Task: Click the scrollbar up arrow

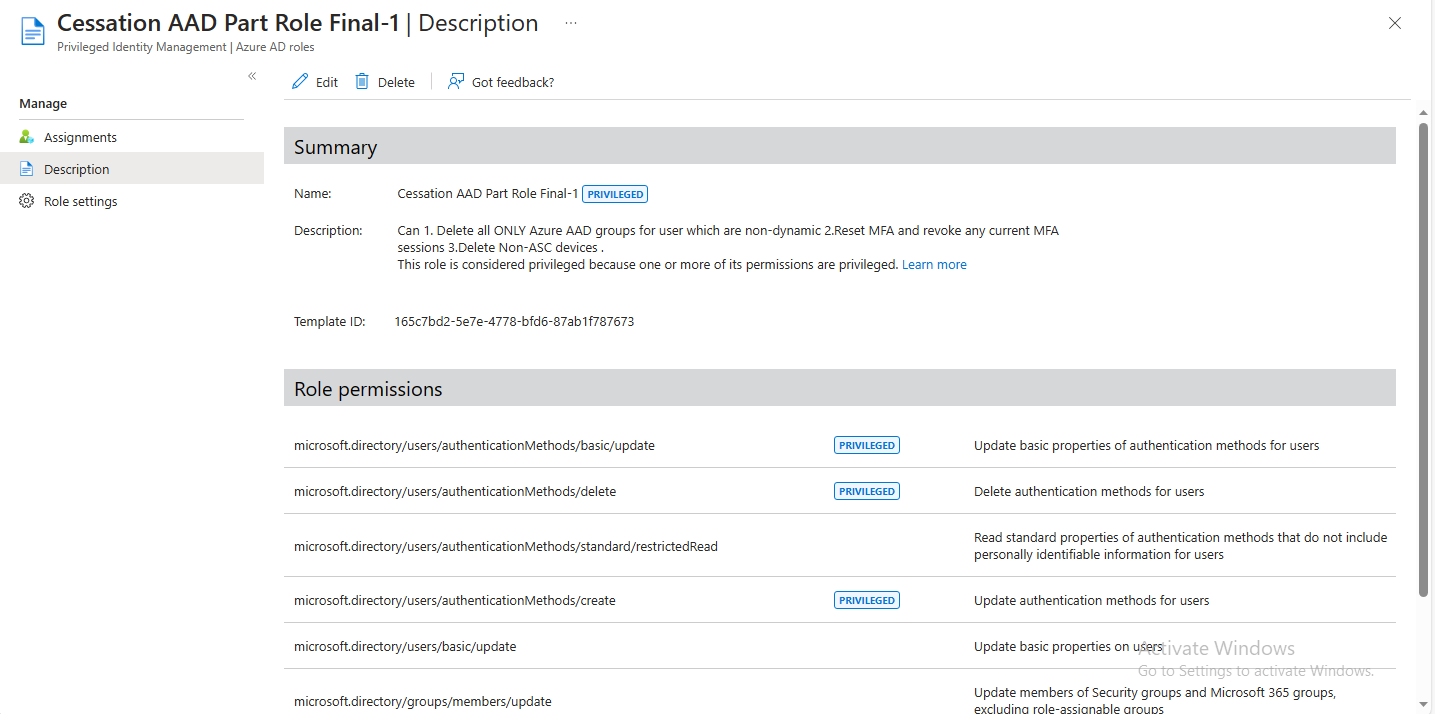Action: (x=1423, y=112)
